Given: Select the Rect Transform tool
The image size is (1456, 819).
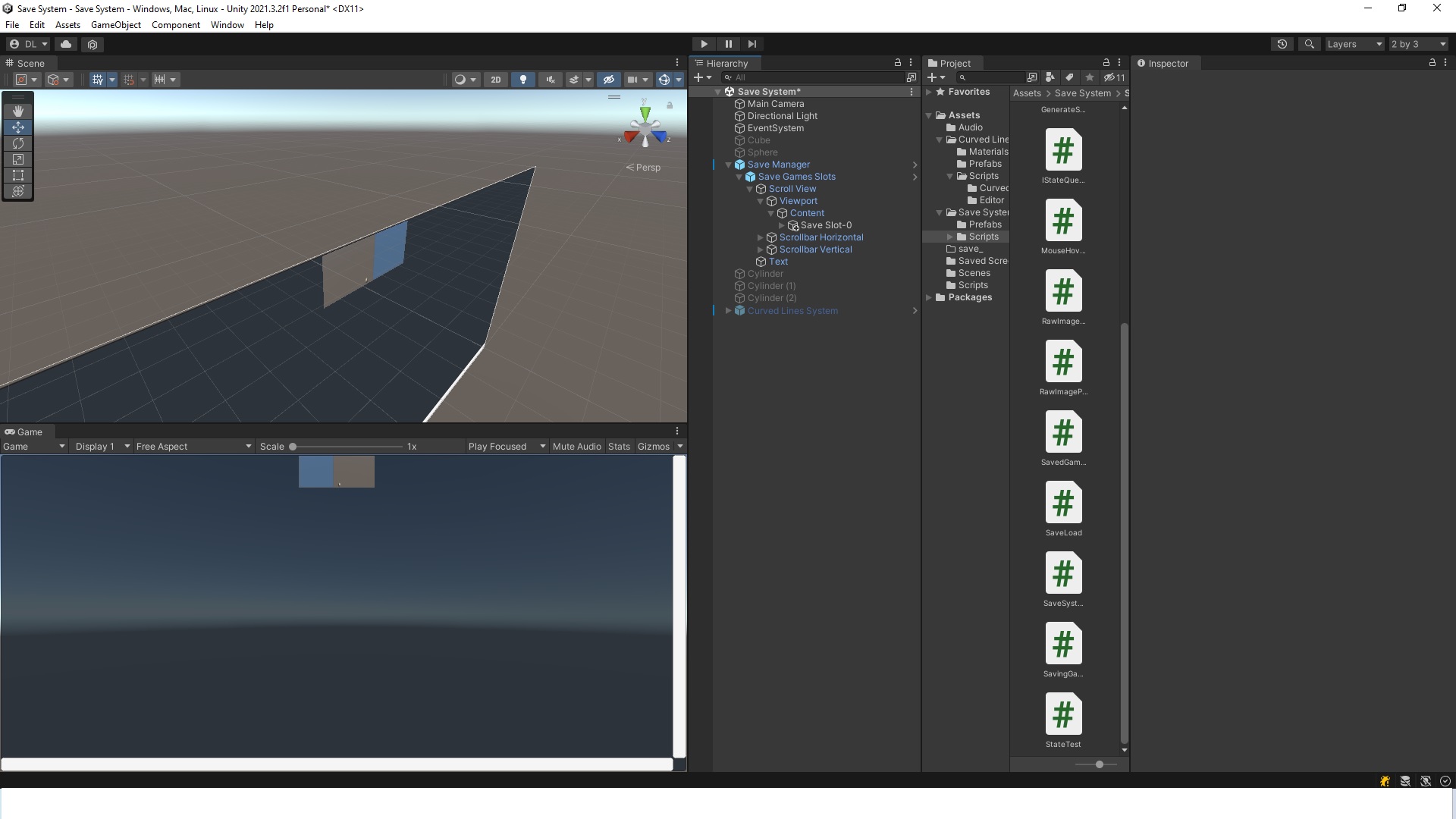Looking at the screenshot, I should 18,175.
